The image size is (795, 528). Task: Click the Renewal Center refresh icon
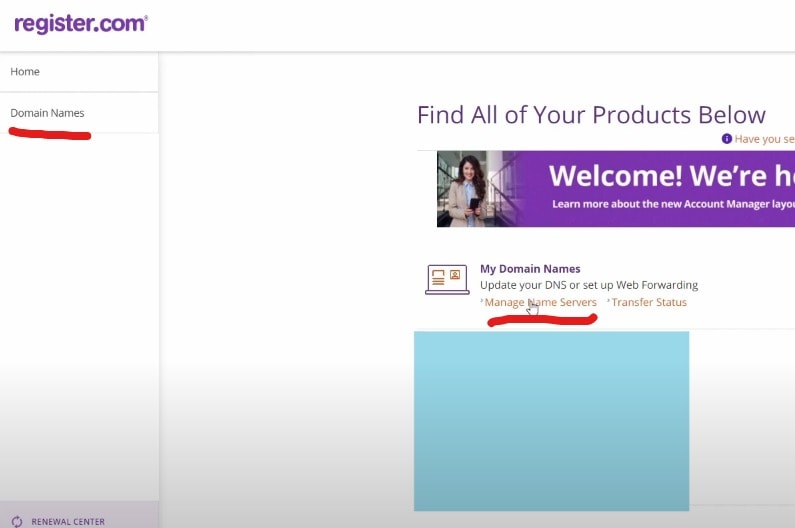(x=17, y=521)
